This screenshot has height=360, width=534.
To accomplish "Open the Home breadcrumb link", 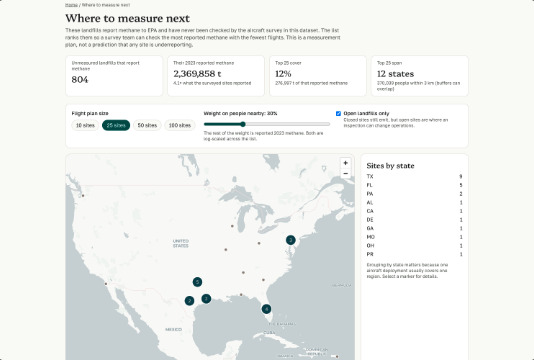I will coord(71,5).
